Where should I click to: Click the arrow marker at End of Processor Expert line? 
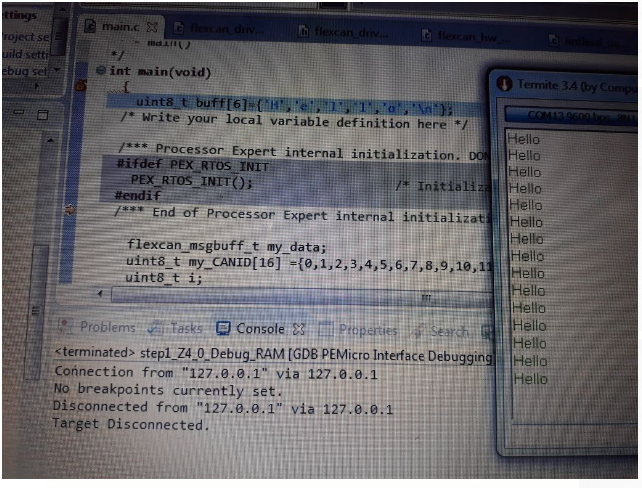click(70, 210)
